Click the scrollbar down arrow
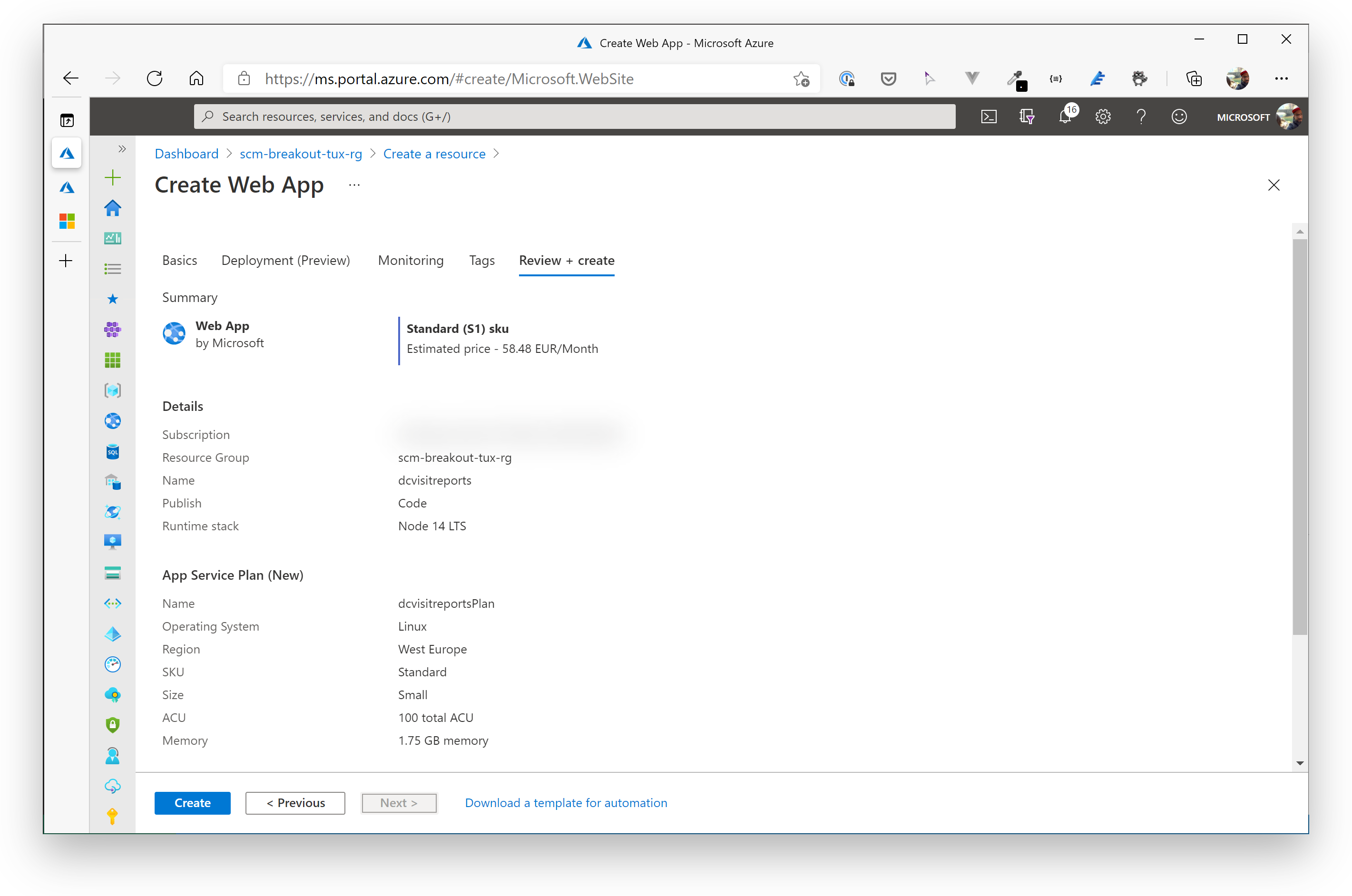This screenshot has height=896, width=1352. click(1299, 763)
